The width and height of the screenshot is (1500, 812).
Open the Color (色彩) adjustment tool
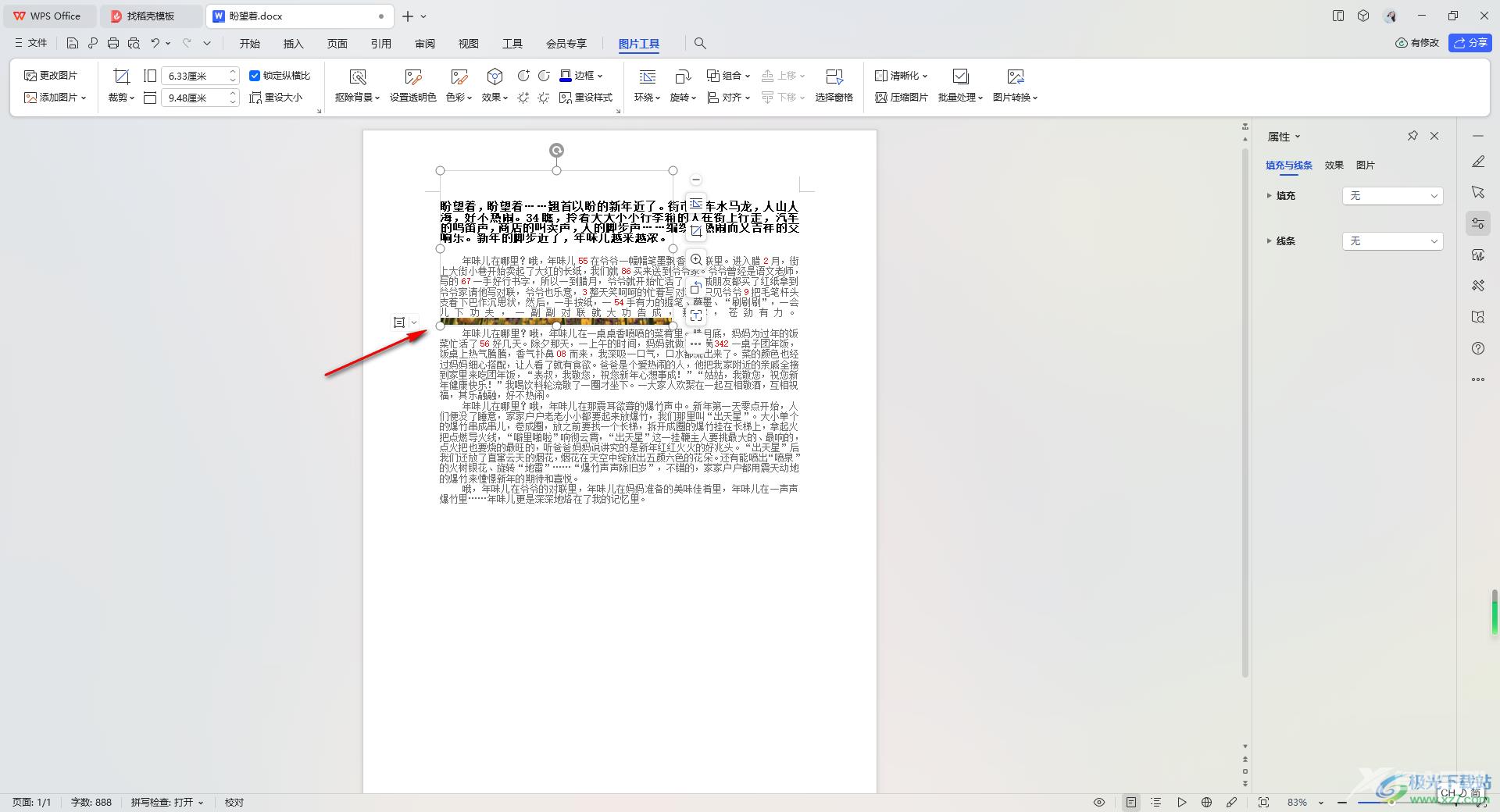point(459,85)
